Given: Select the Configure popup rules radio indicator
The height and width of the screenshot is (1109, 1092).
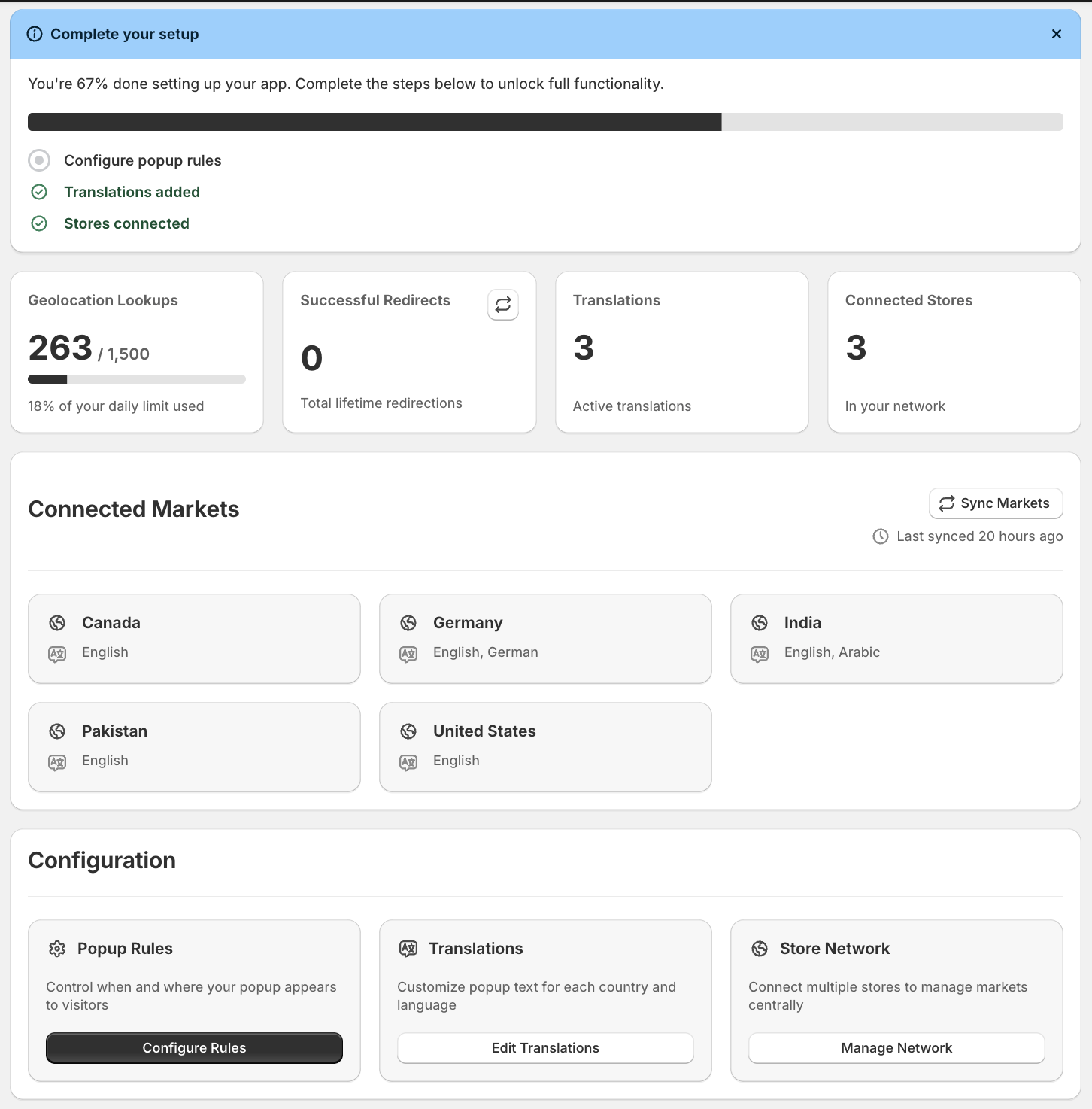Looking at the screenshot, I should (39, 160).
